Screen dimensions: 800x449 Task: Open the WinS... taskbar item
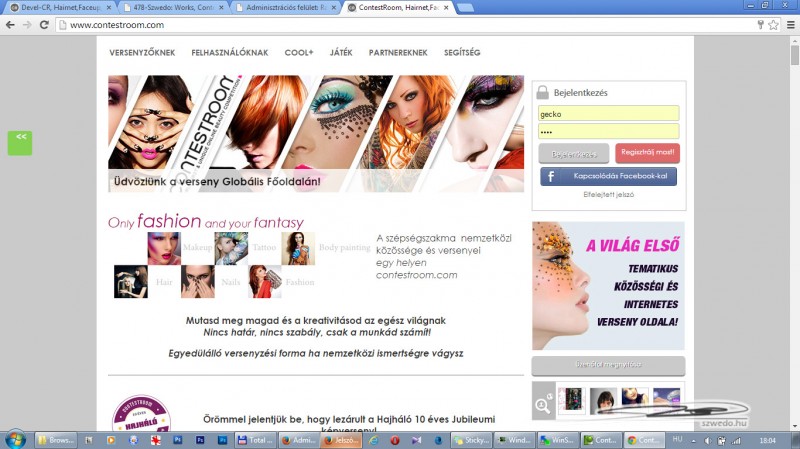(x=558, y=440)
